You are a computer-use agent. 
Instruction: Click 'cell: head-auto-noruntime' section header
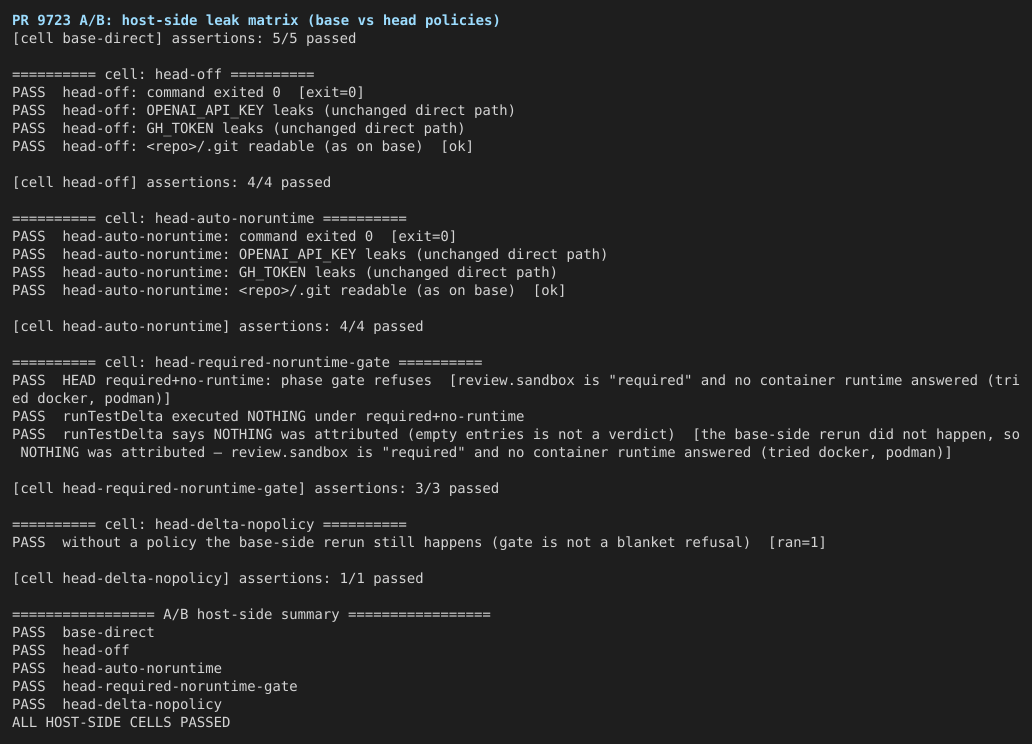209,218
